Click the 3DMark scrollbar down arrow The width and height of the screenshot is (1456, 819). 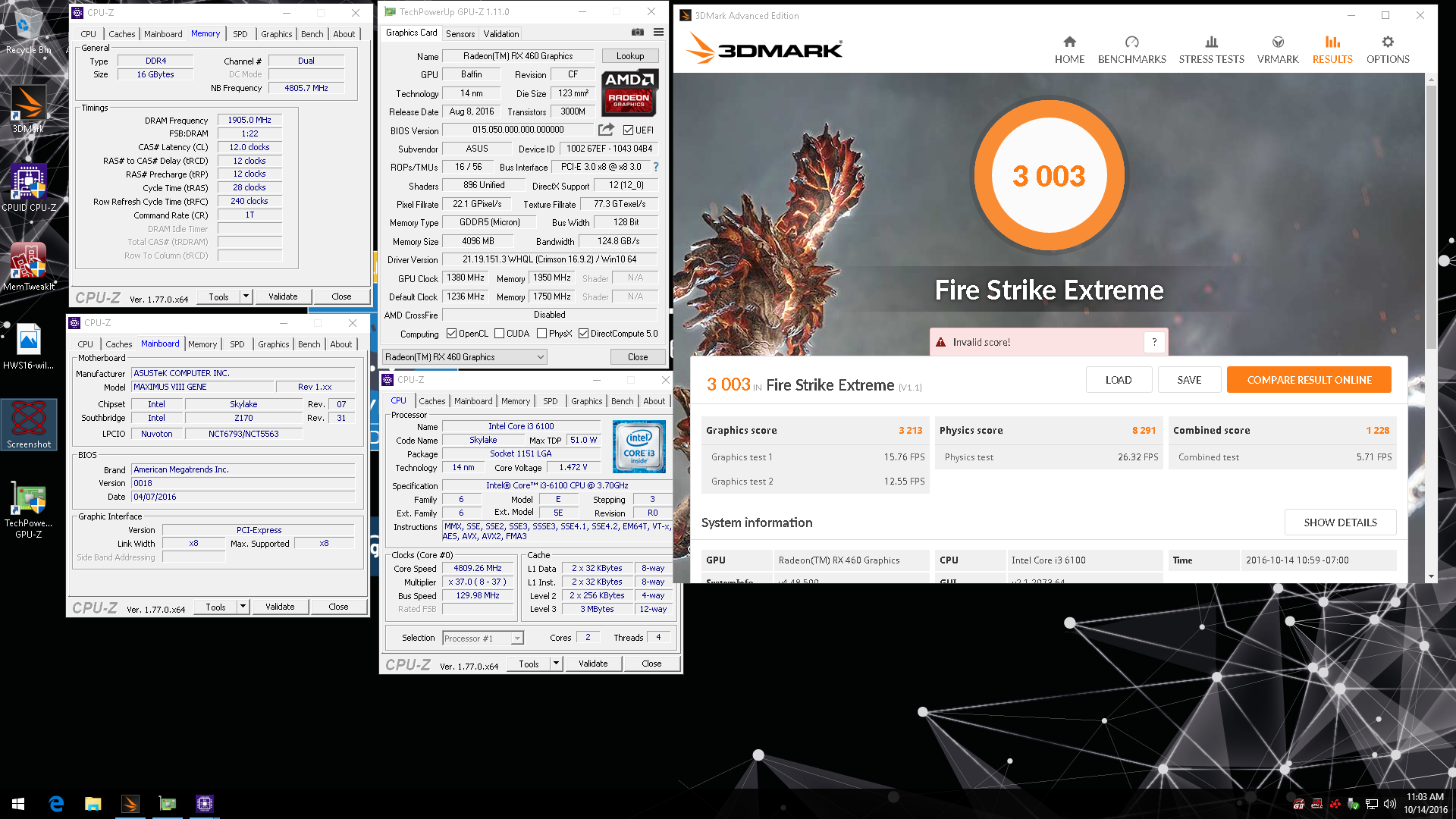tap(1431, 576)
